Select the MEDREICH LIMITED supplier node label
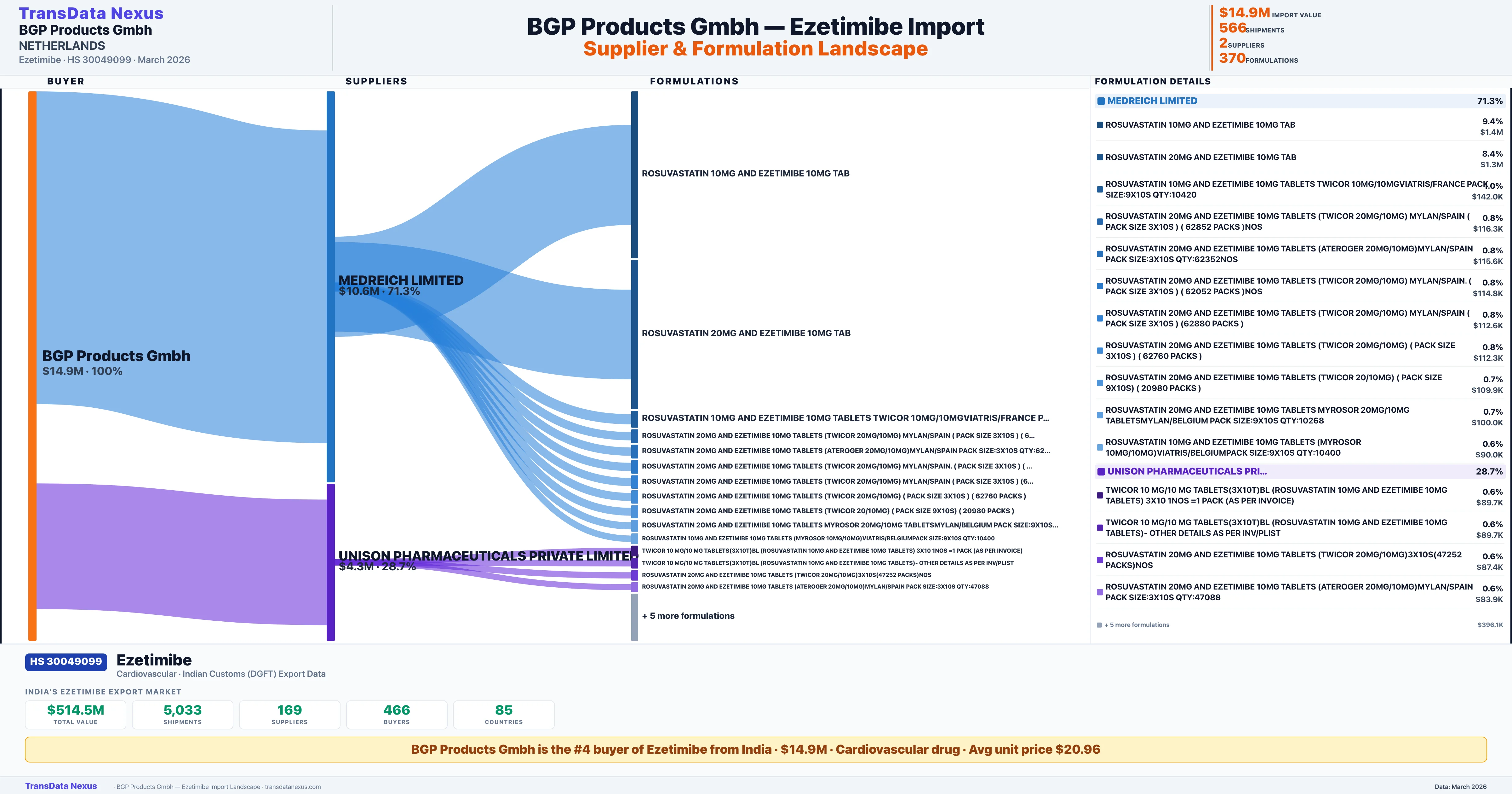Screen dimensions: 1512x794 (x=401, y=280)
